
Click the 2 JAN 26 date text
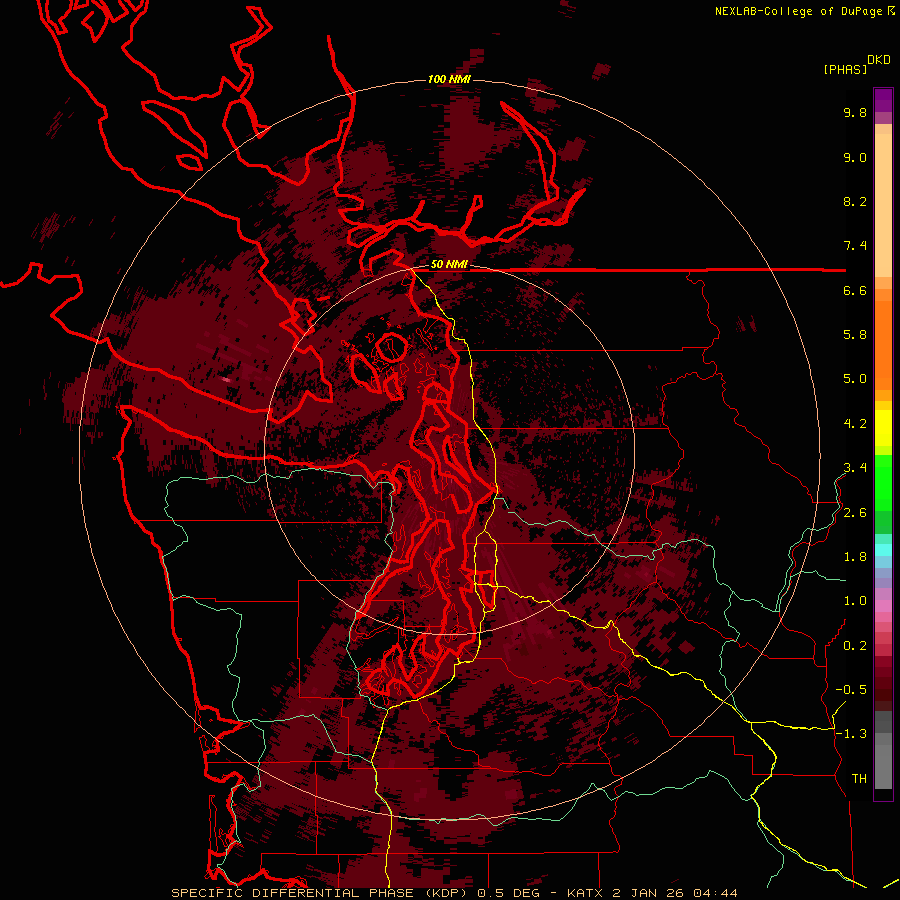pos(649,893)
